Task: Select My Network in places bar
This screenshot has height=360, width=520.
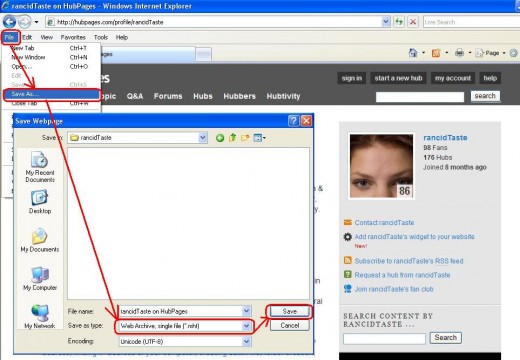Action: 40,317
